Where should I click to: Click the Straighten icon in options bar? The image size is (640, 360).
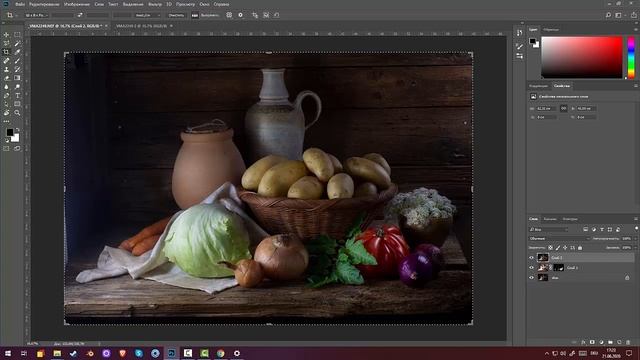tap(195, 15)
